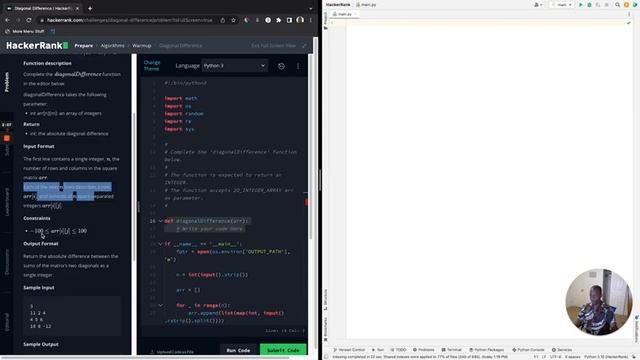Click the browser back arrow

point(7,20)
